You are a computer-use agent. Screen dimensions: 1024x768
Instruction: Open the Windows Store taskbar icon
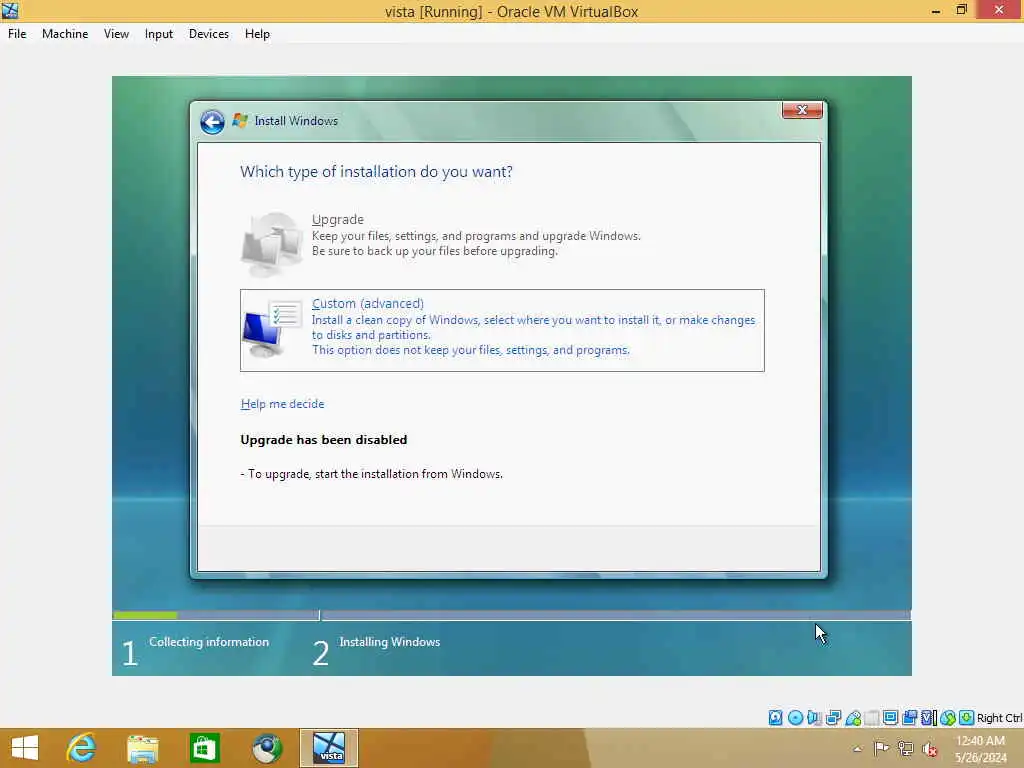[204, 748]
